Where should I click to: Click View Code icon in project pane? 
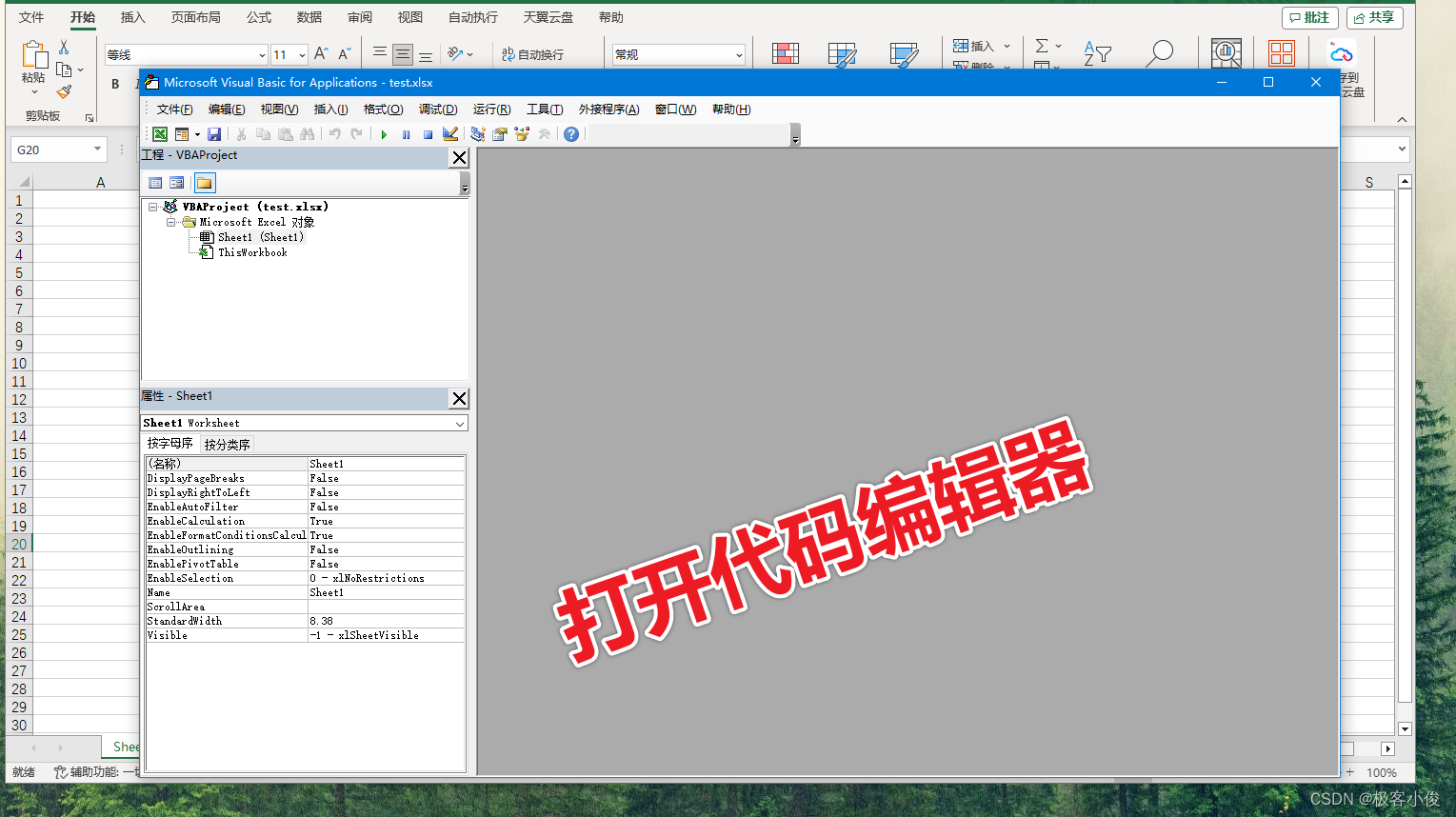pyautogui.click(x=155, y=183)
